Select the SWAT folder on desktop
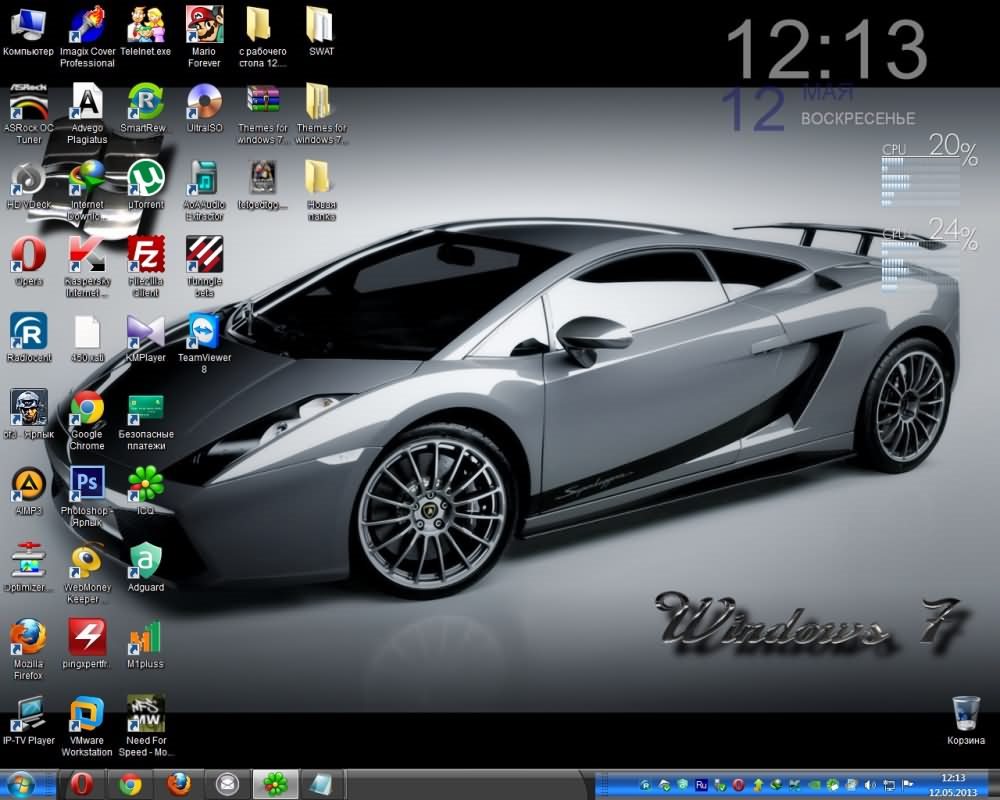This screenshot has width=1000, height=800. [x=321, y=25]
